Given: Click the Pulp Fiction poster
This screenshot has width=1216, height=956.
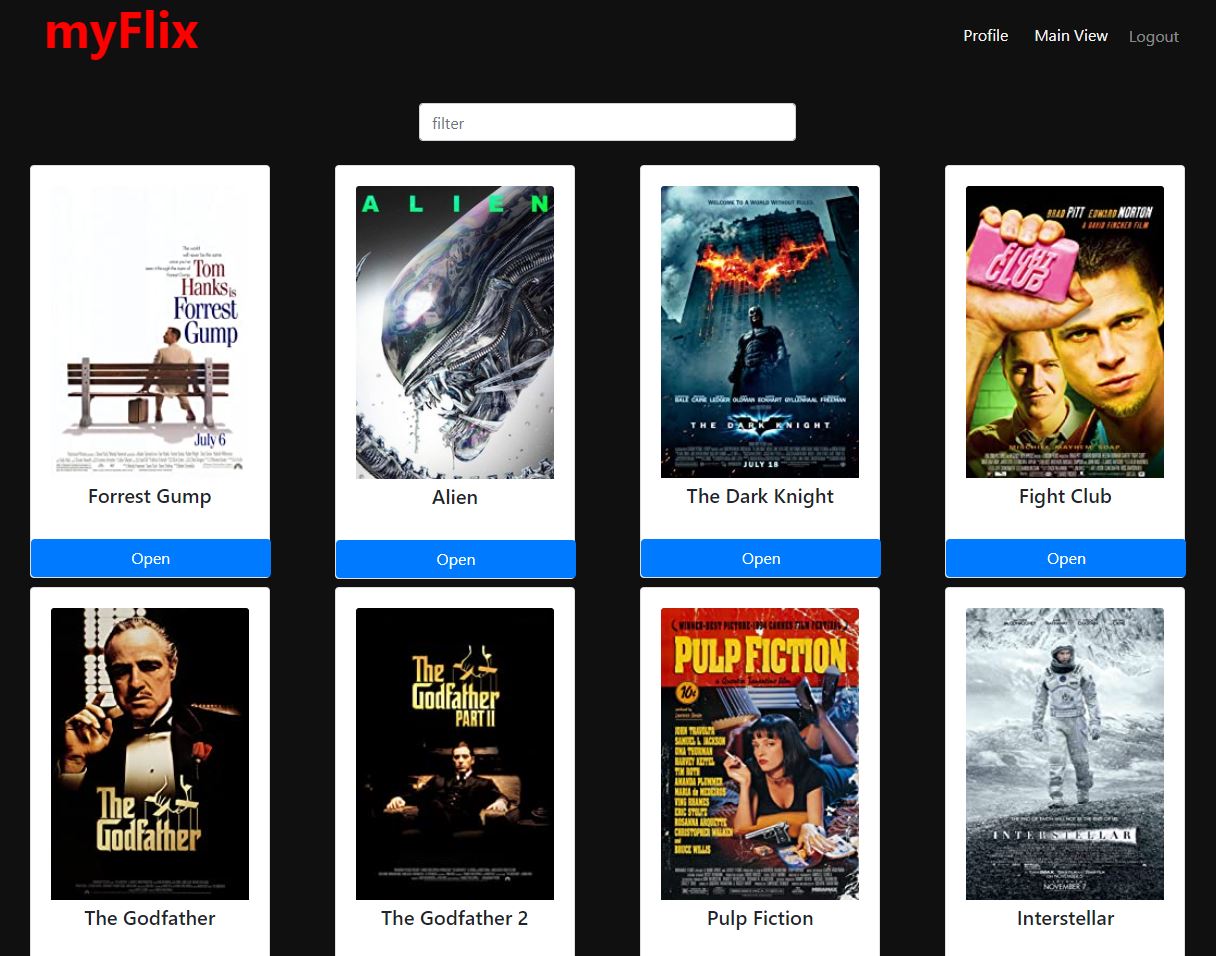Looking at the screenshot, I should coord(760,753).
